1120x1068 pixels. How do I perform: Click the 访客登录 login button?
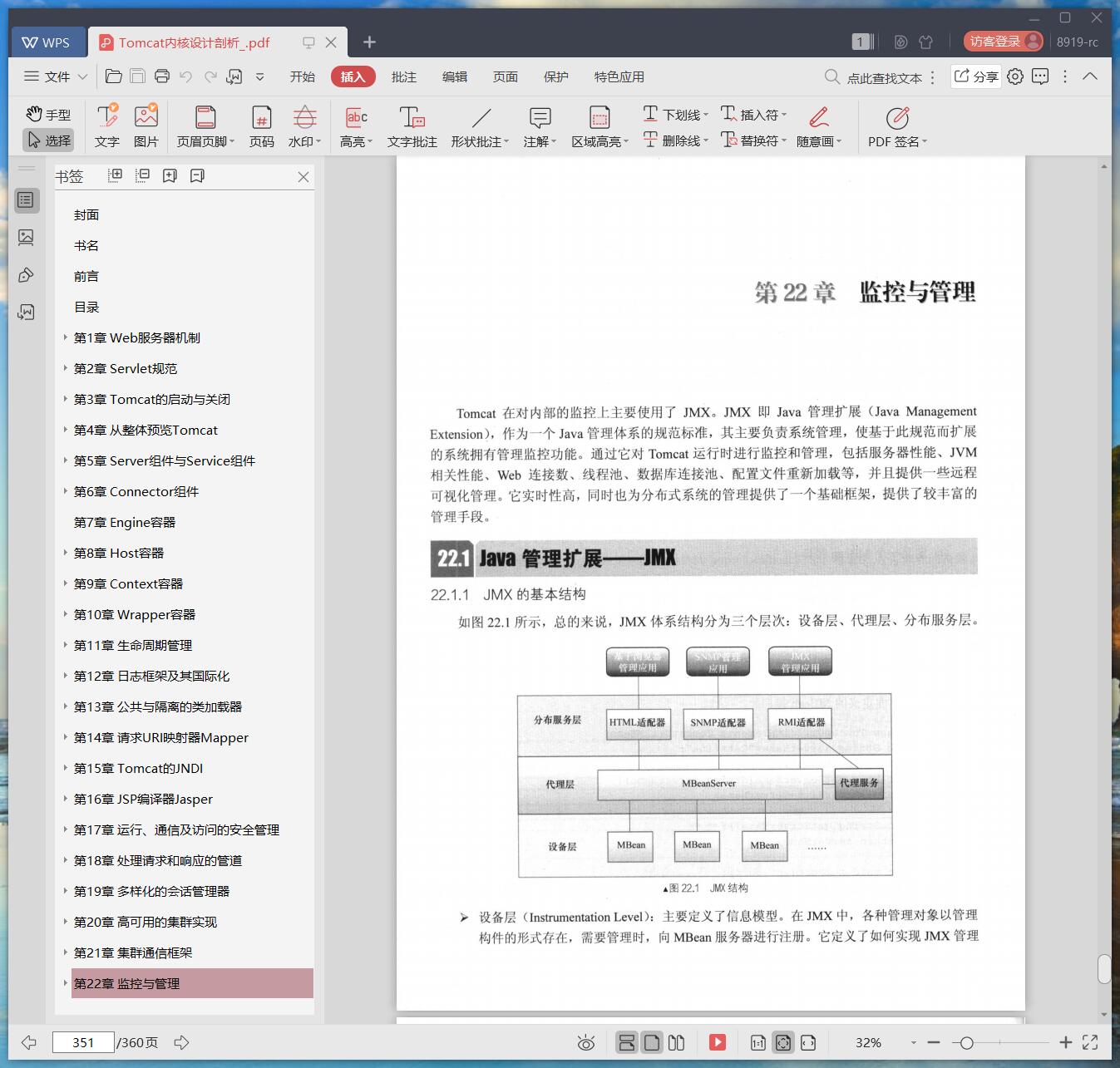(x=1004, y=42)
